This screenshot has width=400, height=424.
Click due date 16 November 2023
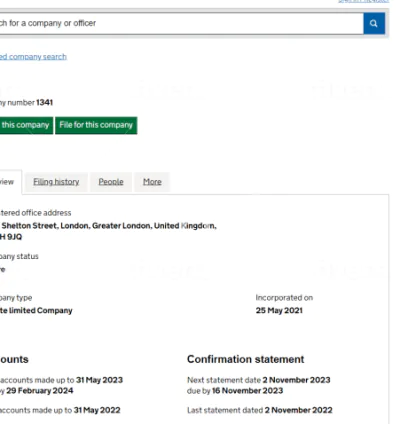coord(247,391)
